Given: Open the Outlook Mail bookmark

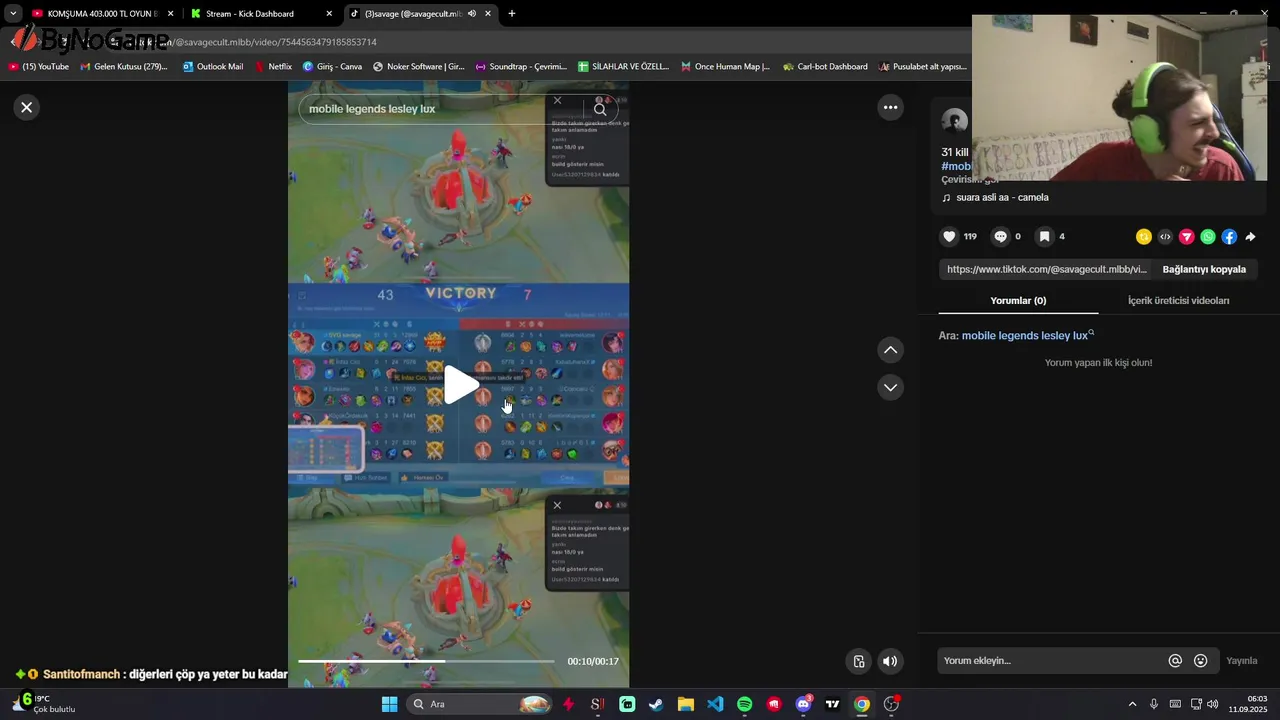Looking at the screenshot, I should 212,67.
